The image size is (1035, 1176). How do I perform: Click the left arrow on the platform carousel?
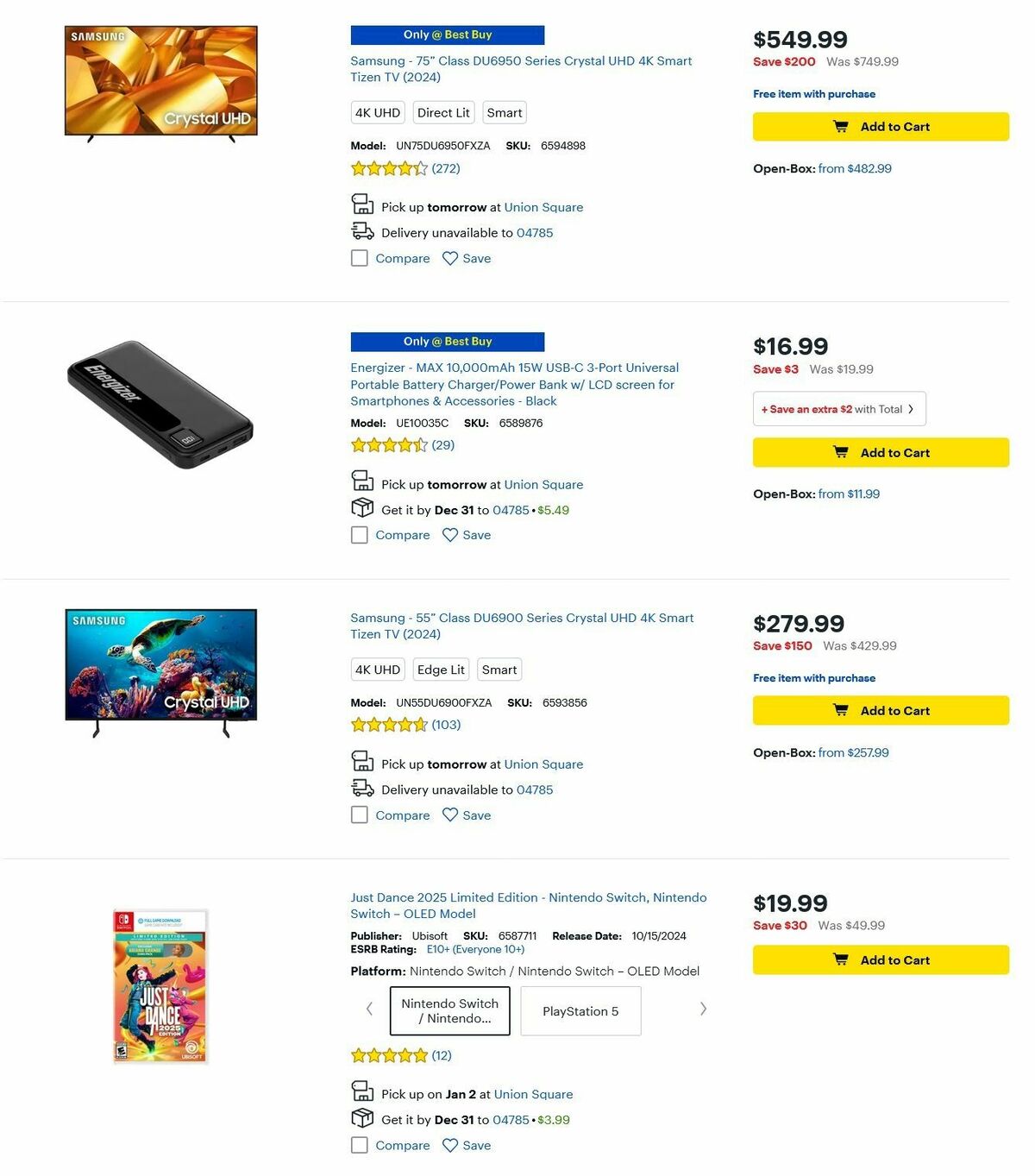369,1009
